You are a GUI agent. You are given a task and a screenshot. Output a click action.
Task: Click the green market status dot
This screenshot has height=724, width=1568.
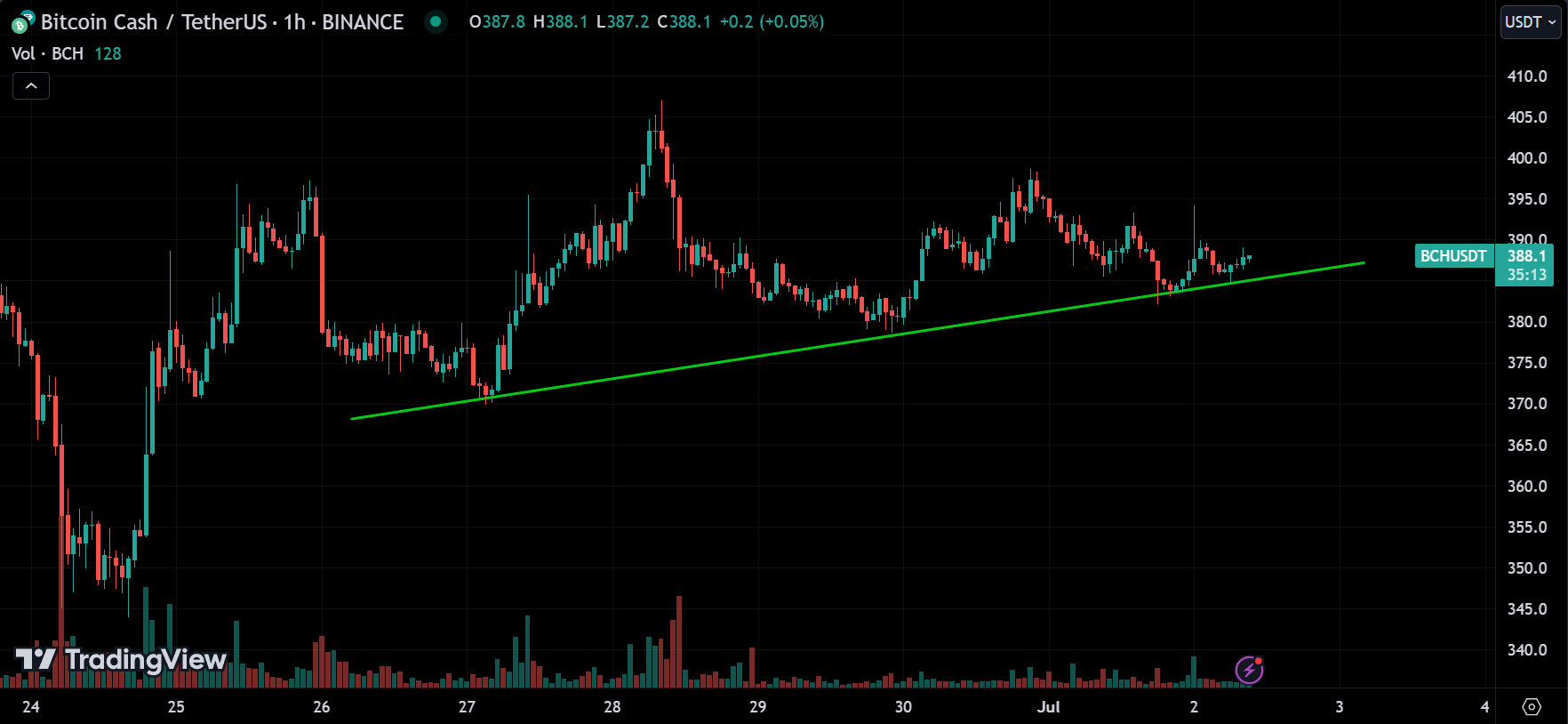coord(436,21)
